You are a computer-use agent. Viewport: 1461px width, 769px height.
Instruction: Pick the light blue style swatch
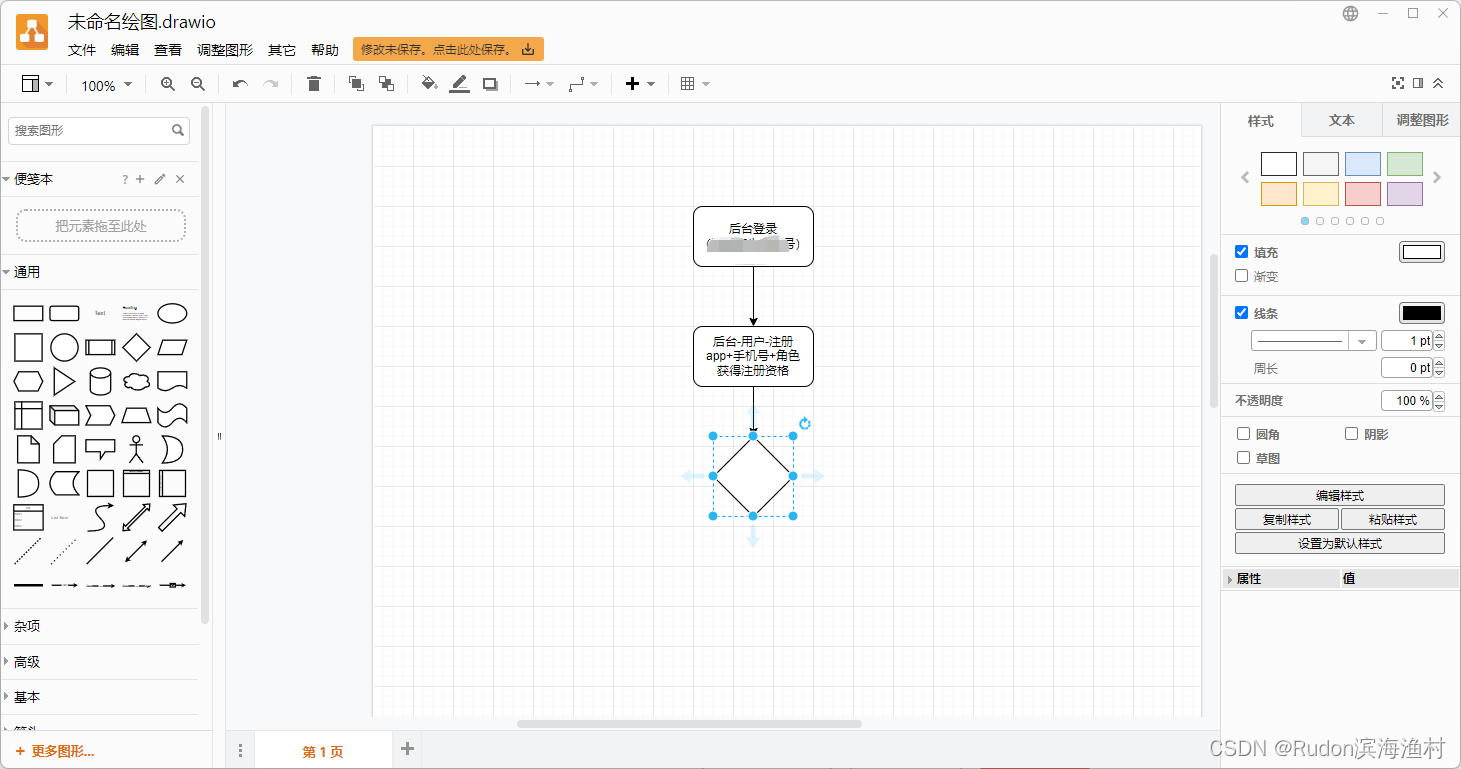[1363, 164]
